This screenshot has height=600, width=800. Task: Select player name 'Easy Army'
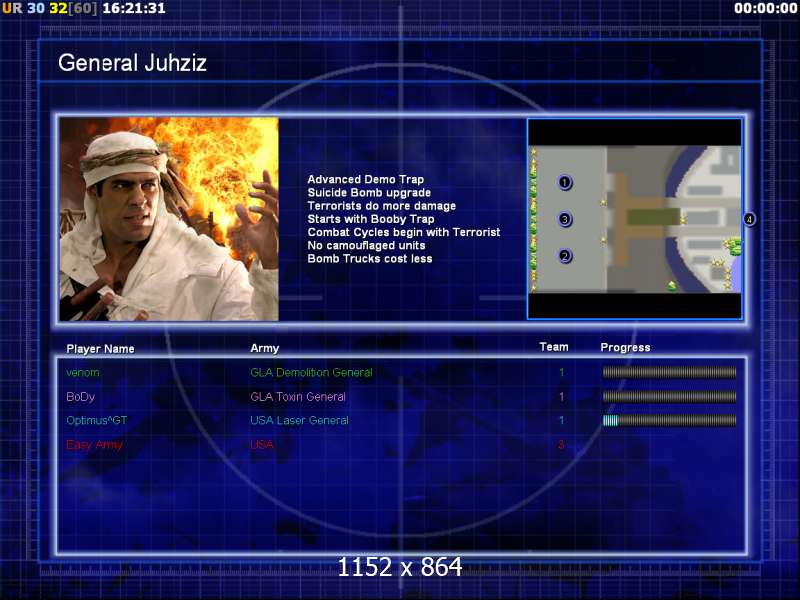94,445
